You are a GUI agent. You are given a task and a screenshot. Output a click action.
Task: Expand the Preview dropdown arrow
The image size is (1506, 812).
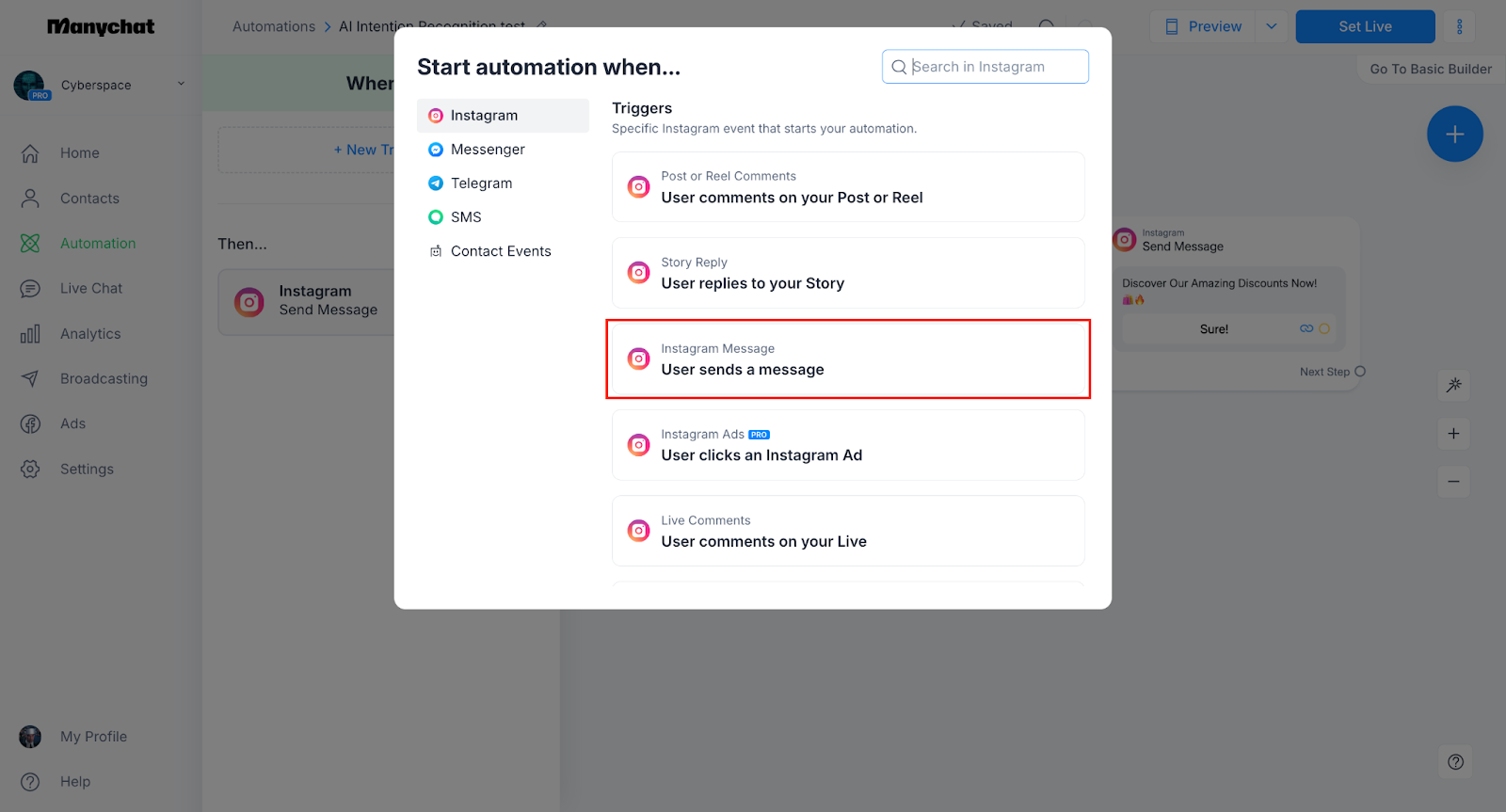coord(1272,26)
